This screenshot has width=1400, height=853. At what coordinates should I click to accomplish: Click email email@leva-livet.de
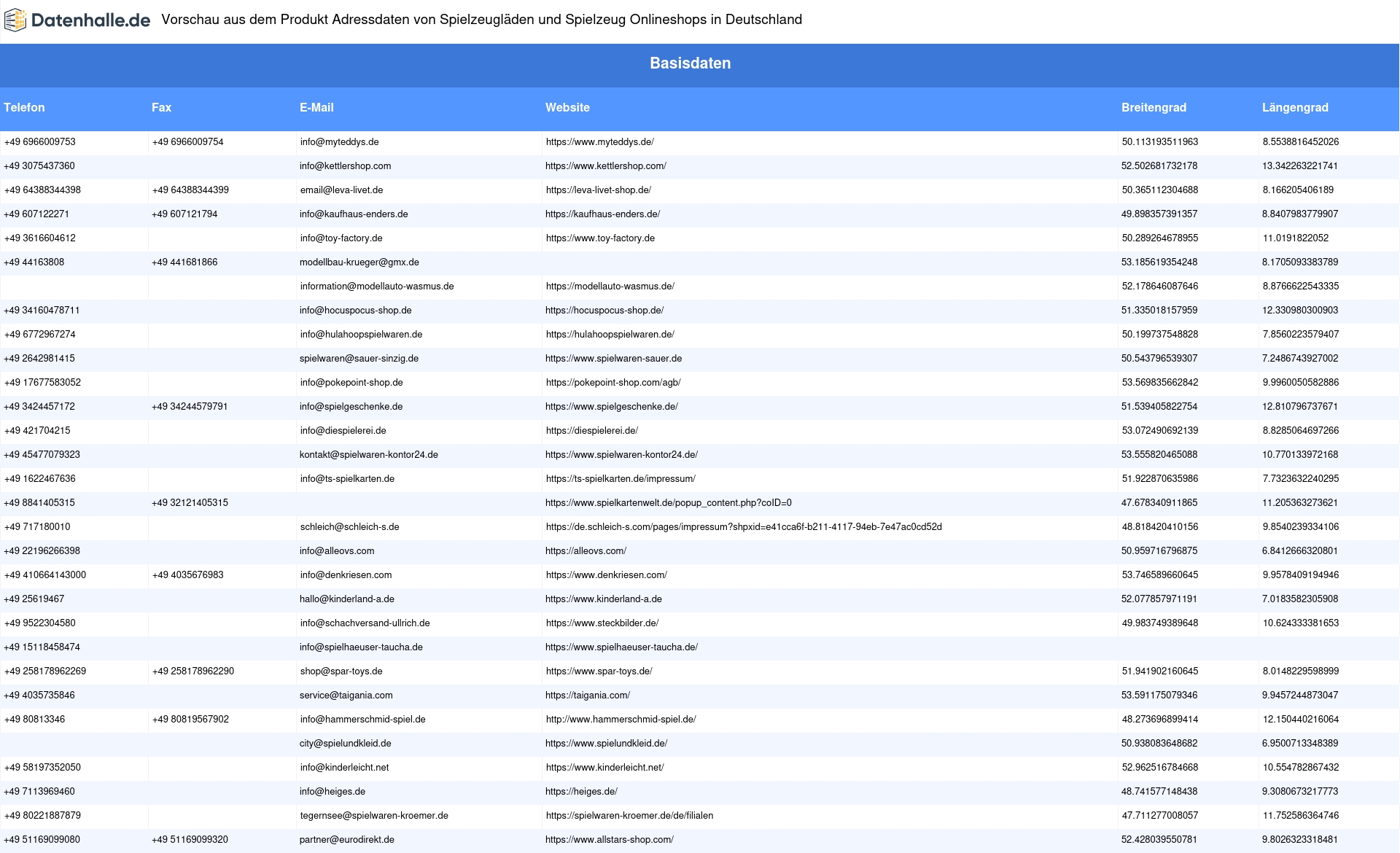tap(341, 190)
